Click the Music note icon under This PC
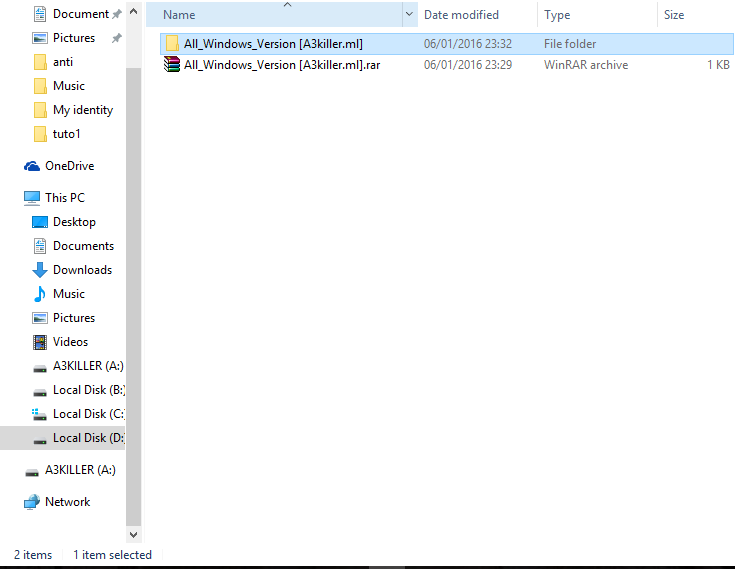Screen dimensions: 735x569 (x=40, y=294)
